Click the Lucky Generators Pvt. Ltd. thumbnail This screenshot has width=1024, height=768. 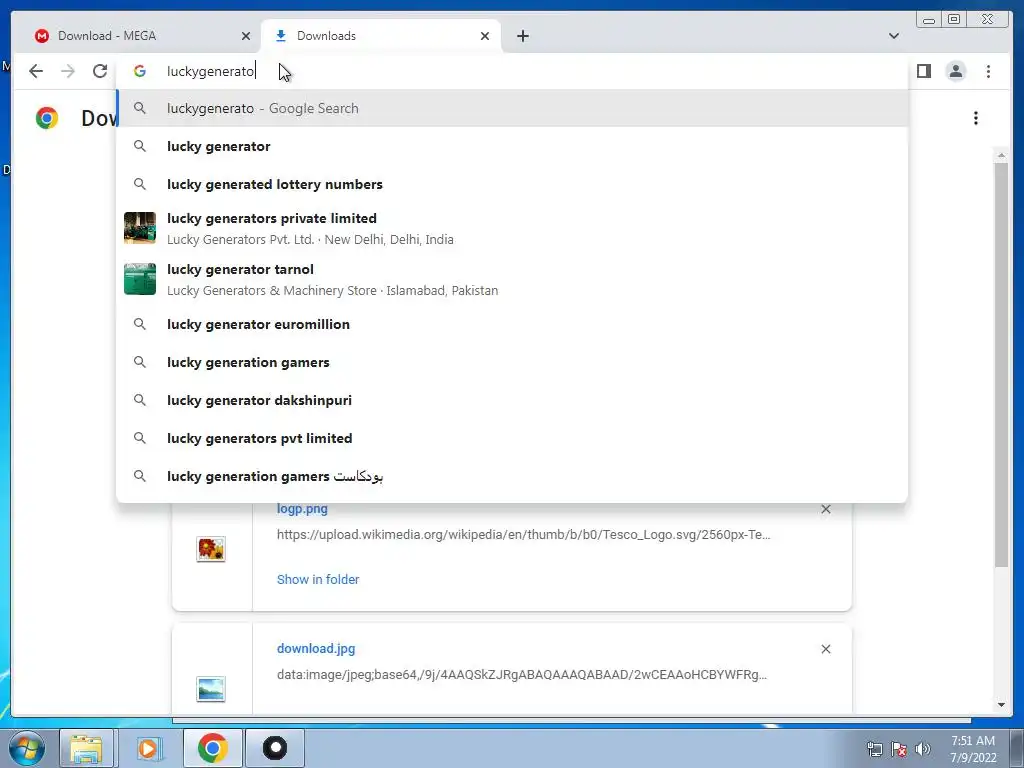tap(140, 228)
